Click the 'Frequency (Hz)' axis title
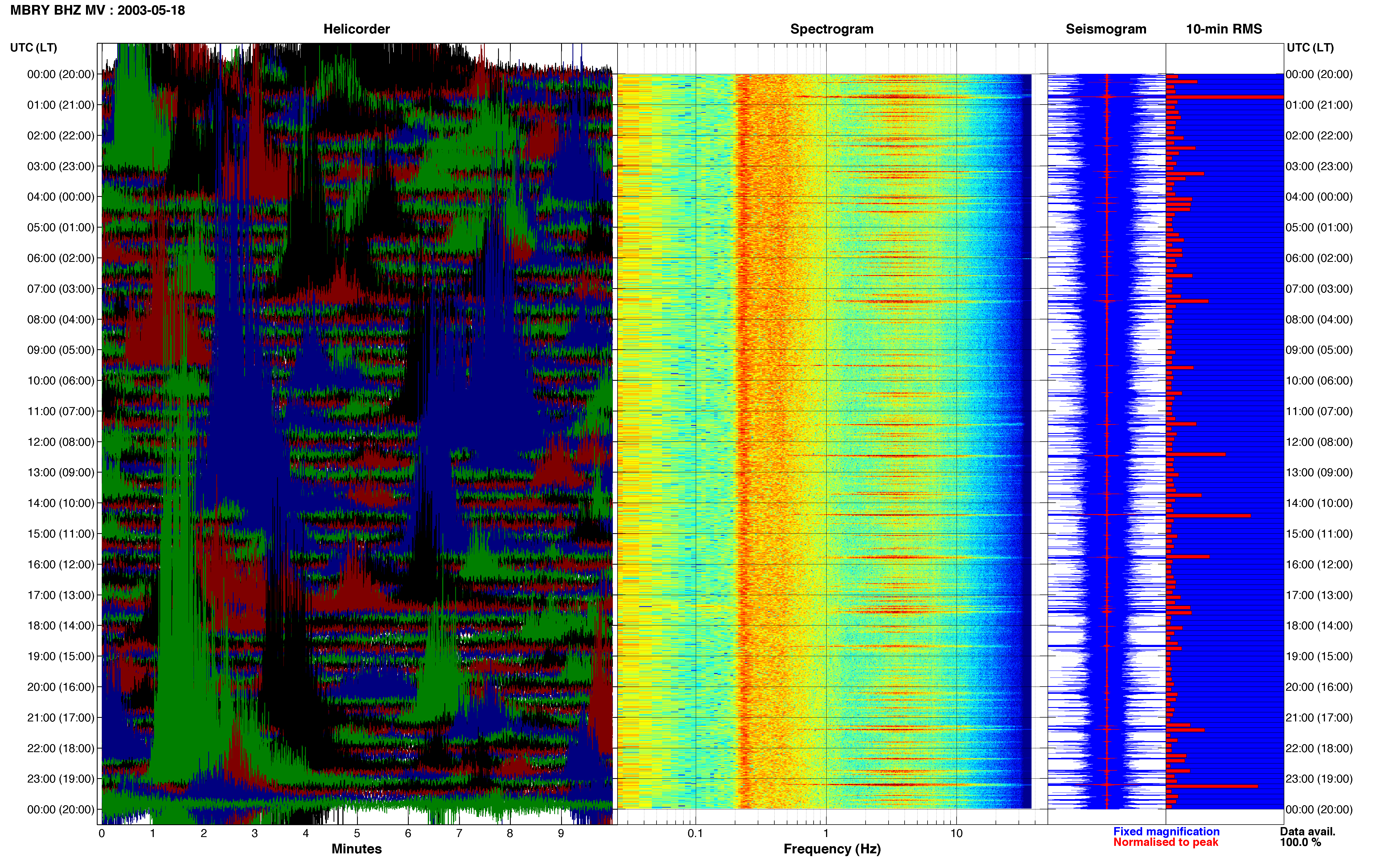 tap(832, 849)
